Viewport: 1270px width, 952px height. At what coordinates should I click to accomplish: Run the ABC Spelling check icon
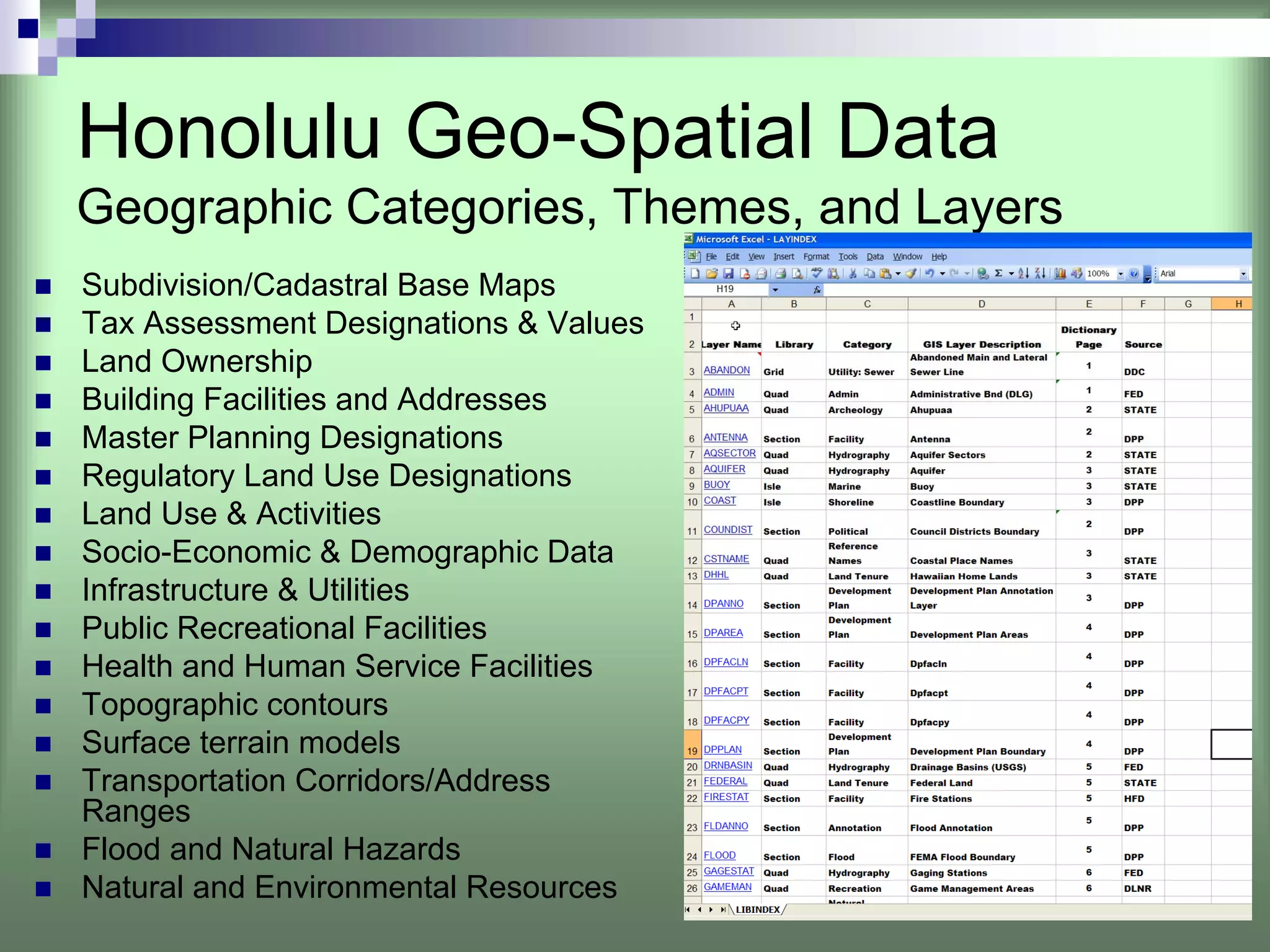[817, 273]
